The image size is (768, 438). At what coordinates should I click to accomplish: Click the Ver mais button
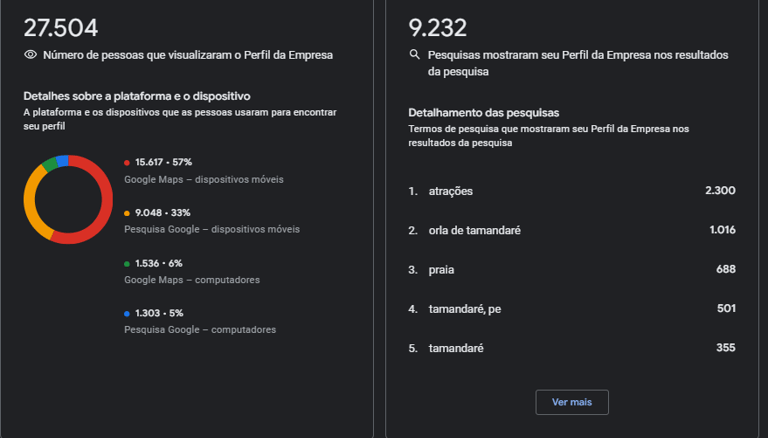click(x=572, y=402)
